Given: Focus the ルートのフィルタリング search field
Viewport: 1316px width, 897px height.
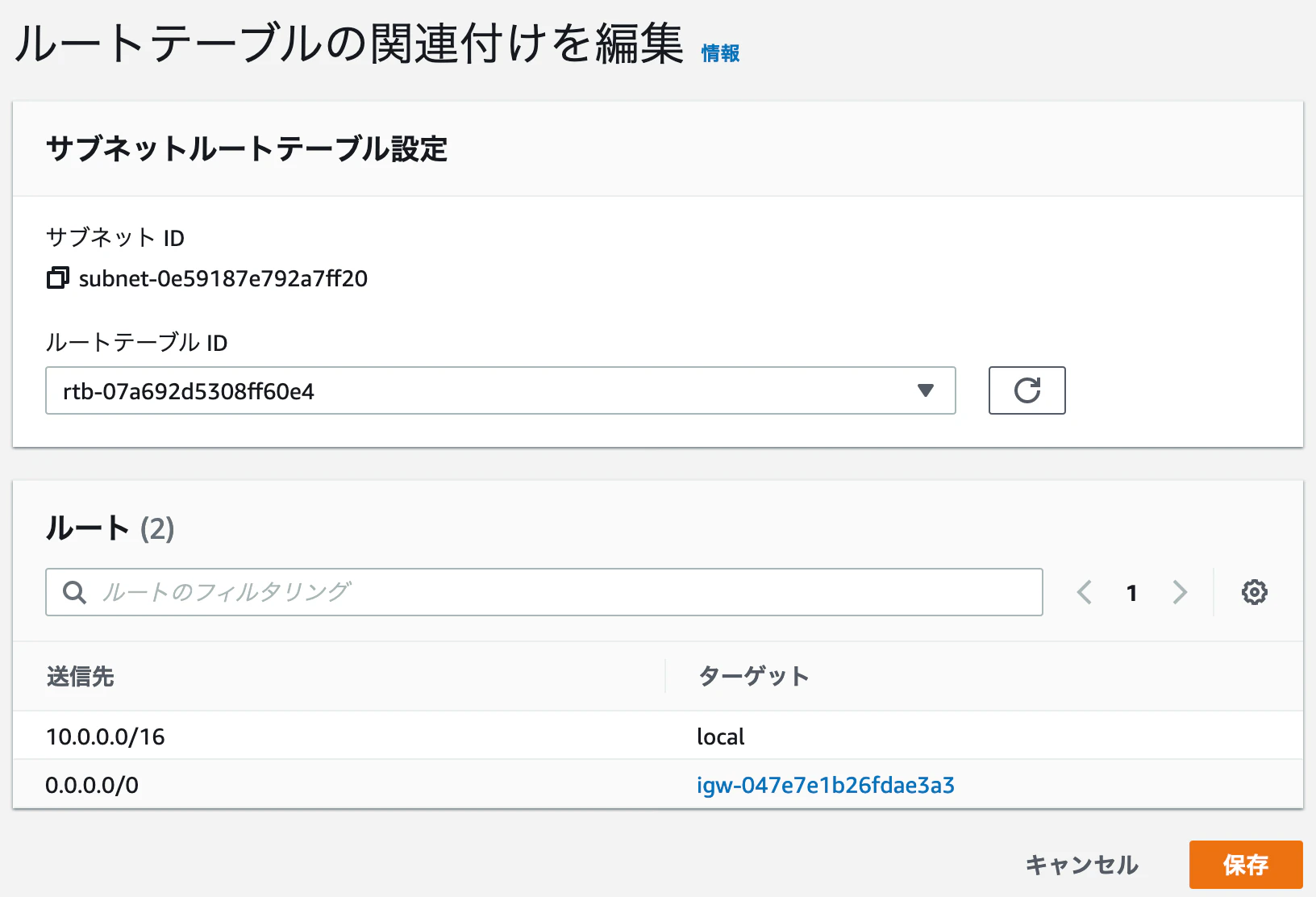Looking at the screenshot, I should (x=543, y=592).
